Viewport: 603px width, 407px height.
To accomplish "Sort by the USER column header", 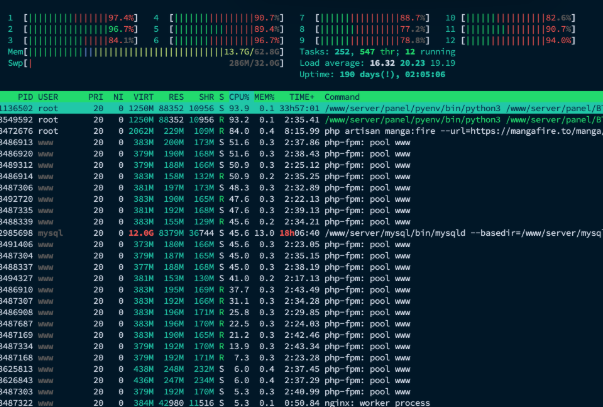I will point(50,96).
